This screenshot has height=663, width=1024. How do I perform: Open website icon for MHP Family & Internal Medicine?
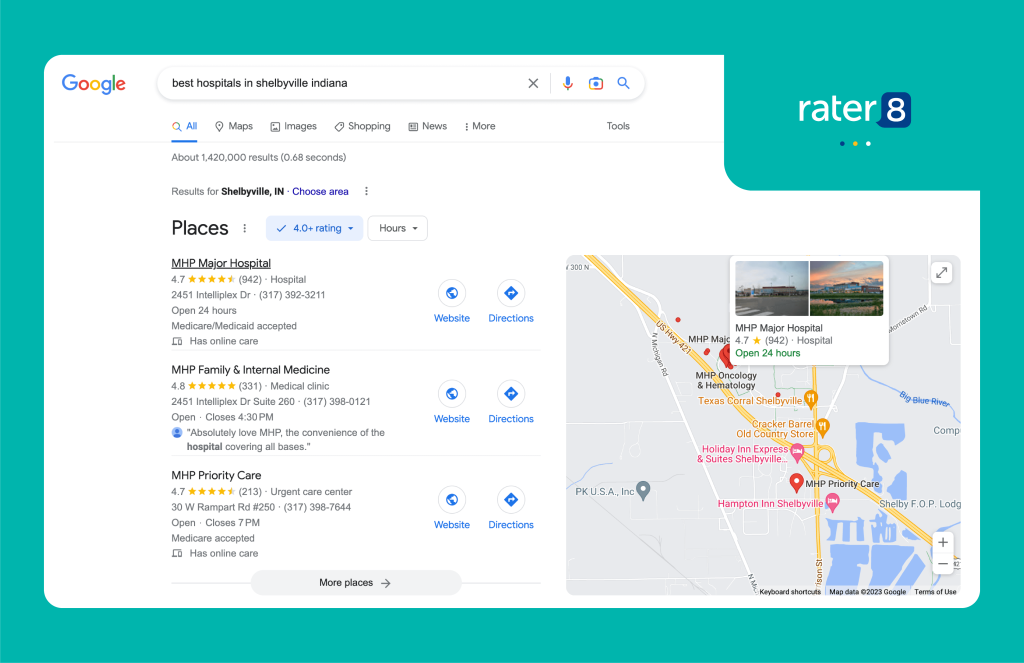(x=452, y=394)
